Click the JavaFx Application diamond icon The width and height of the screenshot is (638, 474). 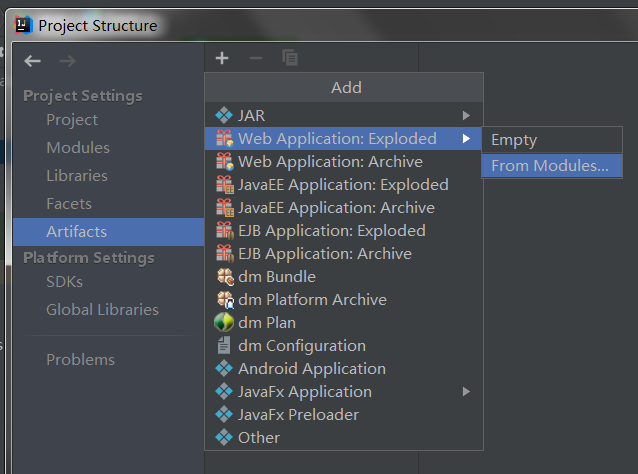pos(224,392)
